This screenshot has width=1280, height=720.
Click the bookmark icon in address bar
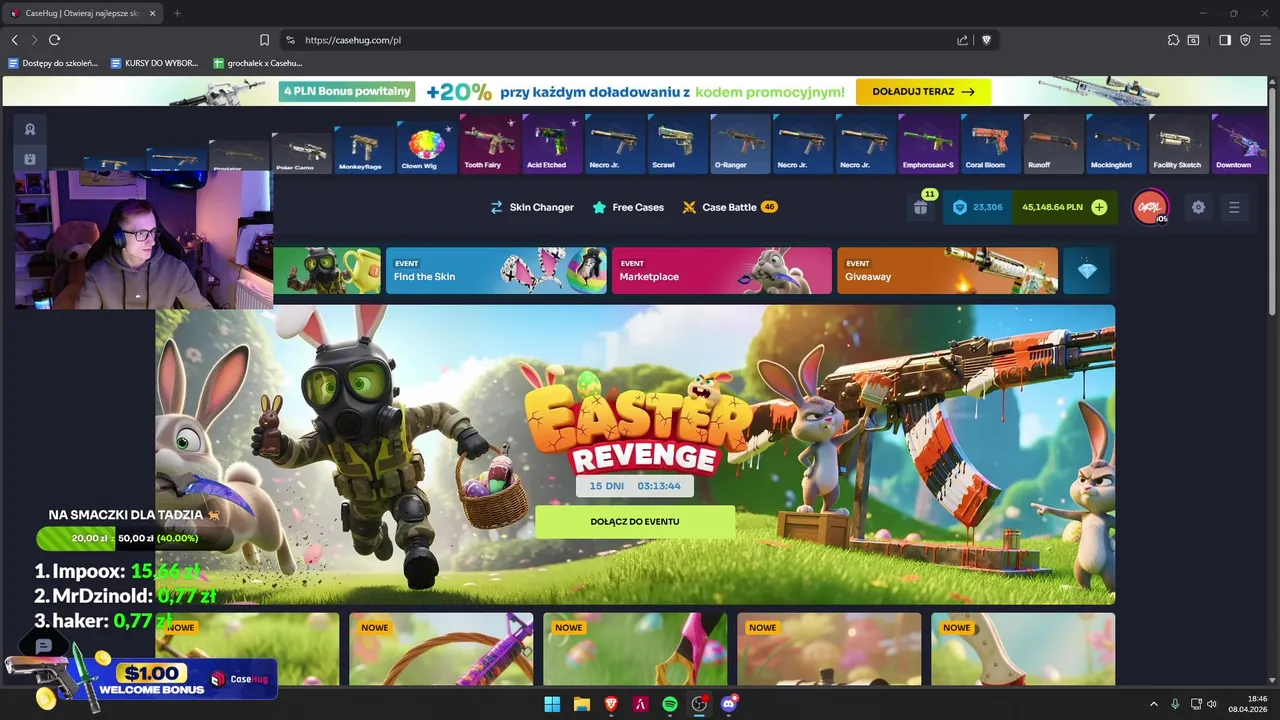coord(264,40)
